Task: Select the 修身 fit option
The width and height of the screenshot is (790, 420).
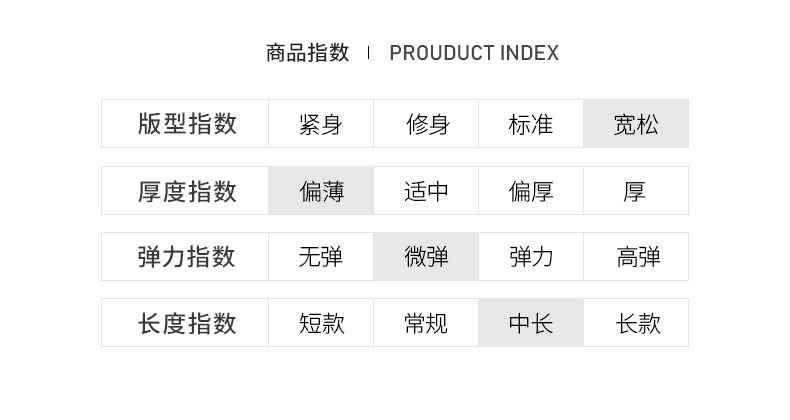Action: point(426,124)
